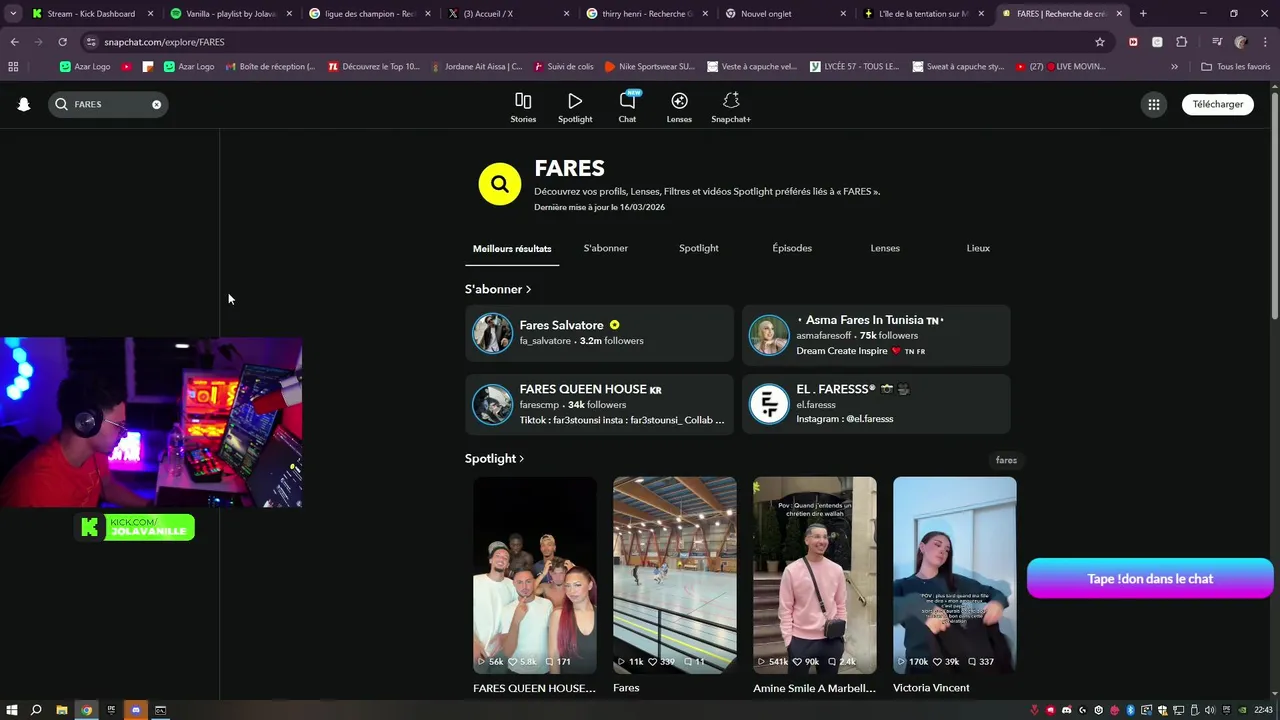Open the Tous les favoris folder

point(1236,67)
